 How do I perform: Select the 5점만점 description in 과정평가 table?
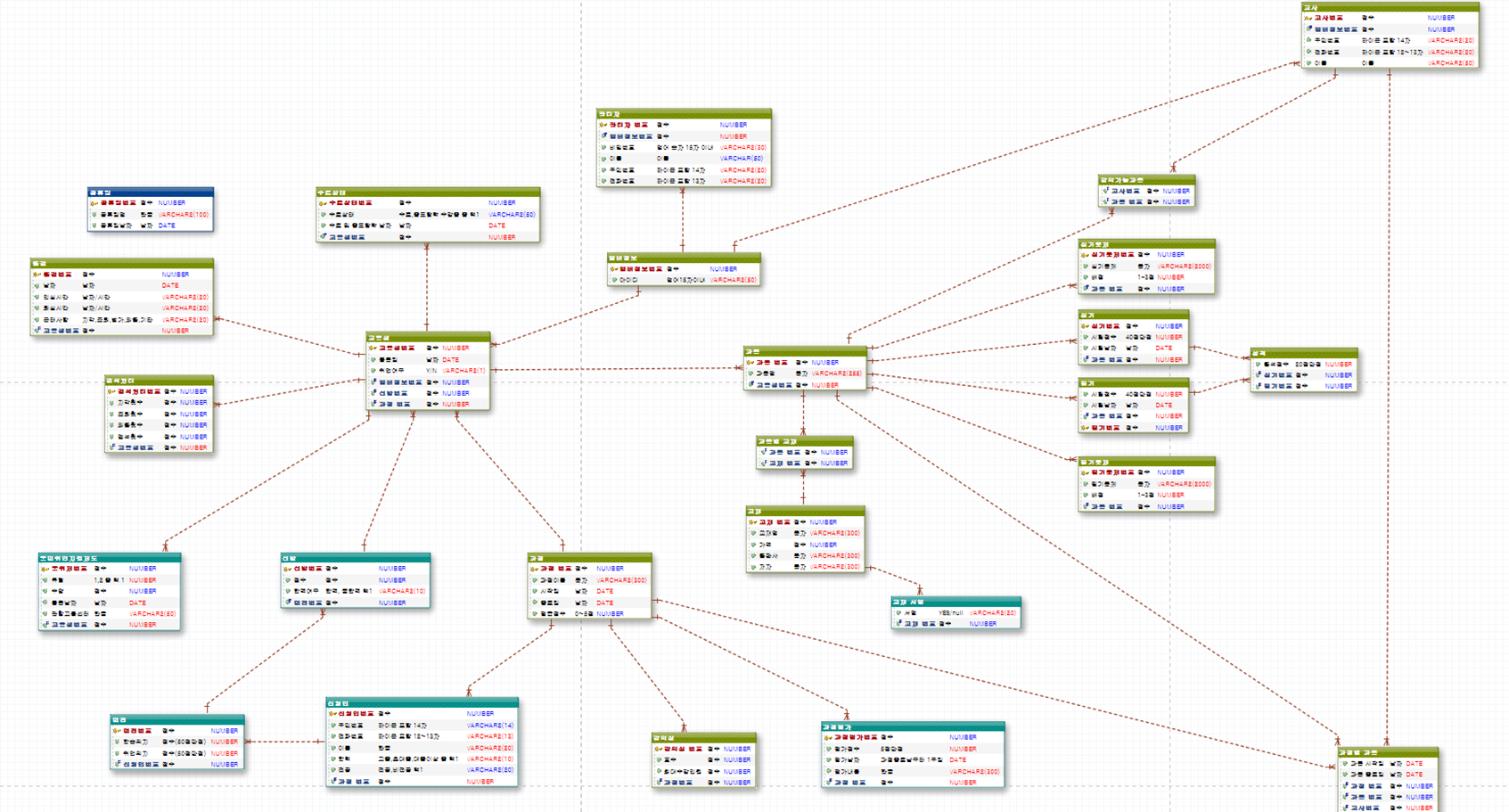[x=892, y=749]
